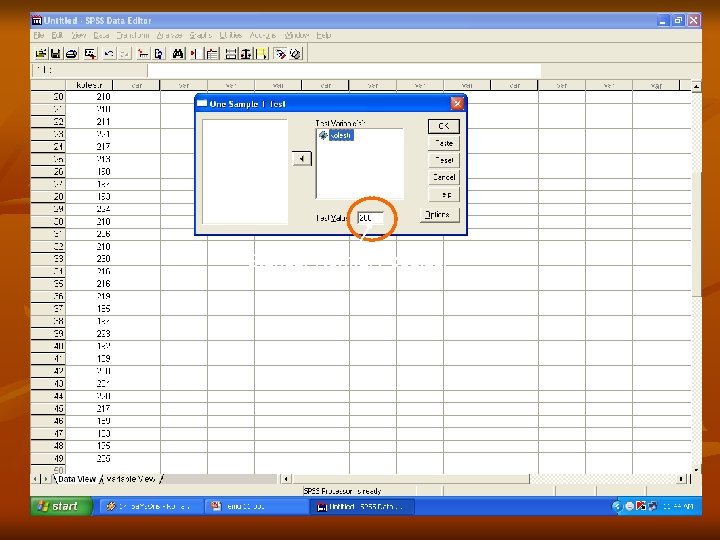
Task: Select row header 49 in the data grid
Action: 48,458
